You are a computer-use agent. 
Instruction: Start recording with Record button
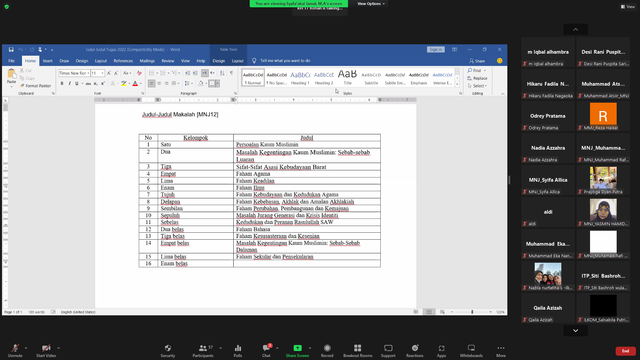pyautogui.click(x=327, y=350)
